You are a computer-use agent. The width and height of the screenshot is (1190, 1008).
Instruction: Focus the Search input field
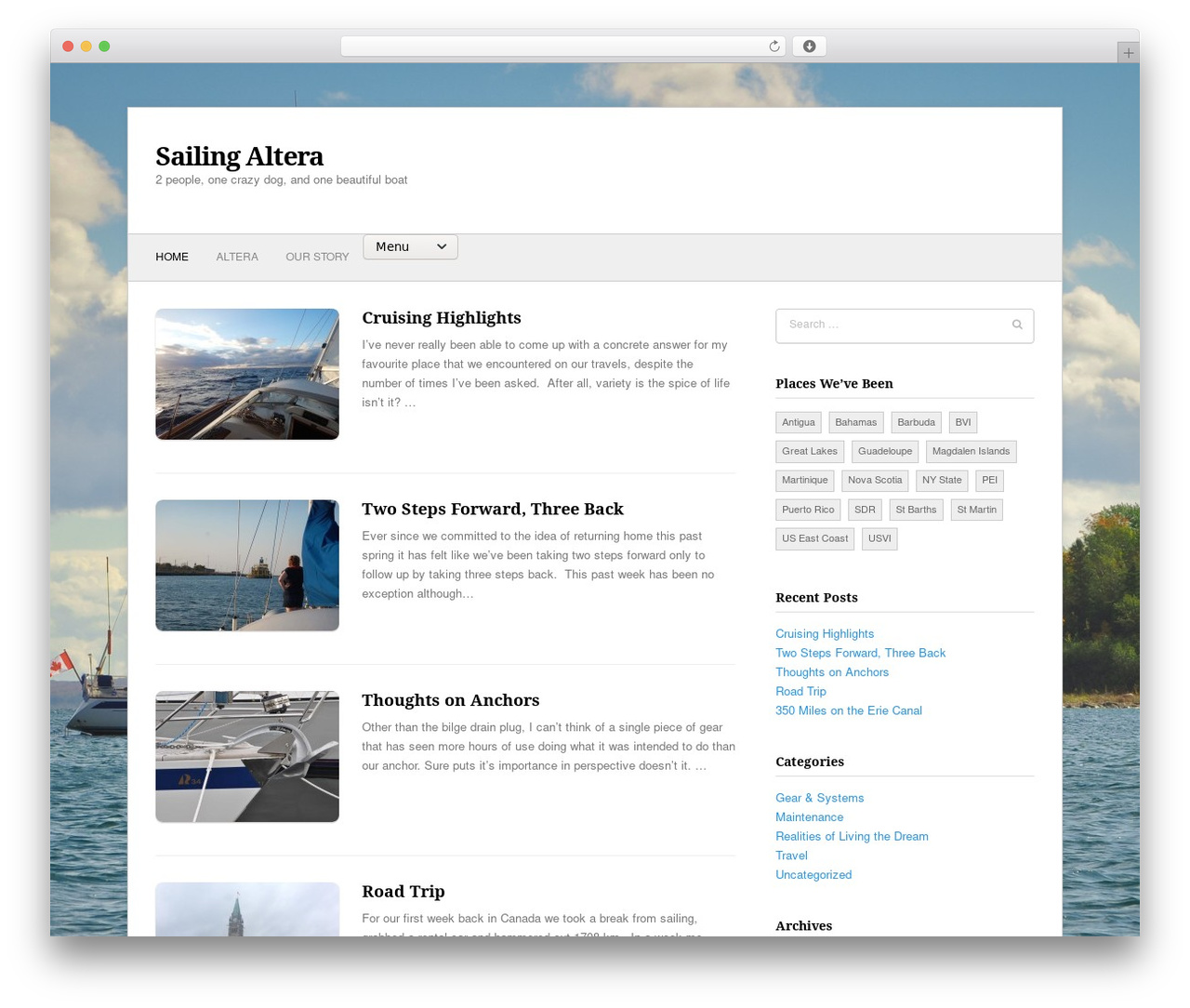click(905, 325)
